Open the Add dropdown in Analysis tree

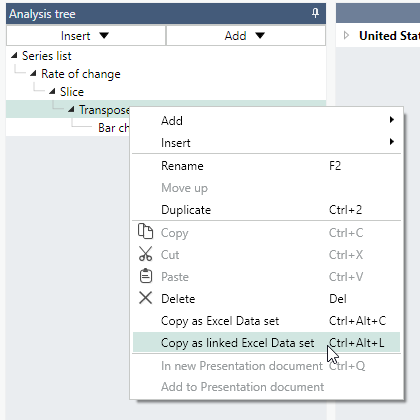246,35
